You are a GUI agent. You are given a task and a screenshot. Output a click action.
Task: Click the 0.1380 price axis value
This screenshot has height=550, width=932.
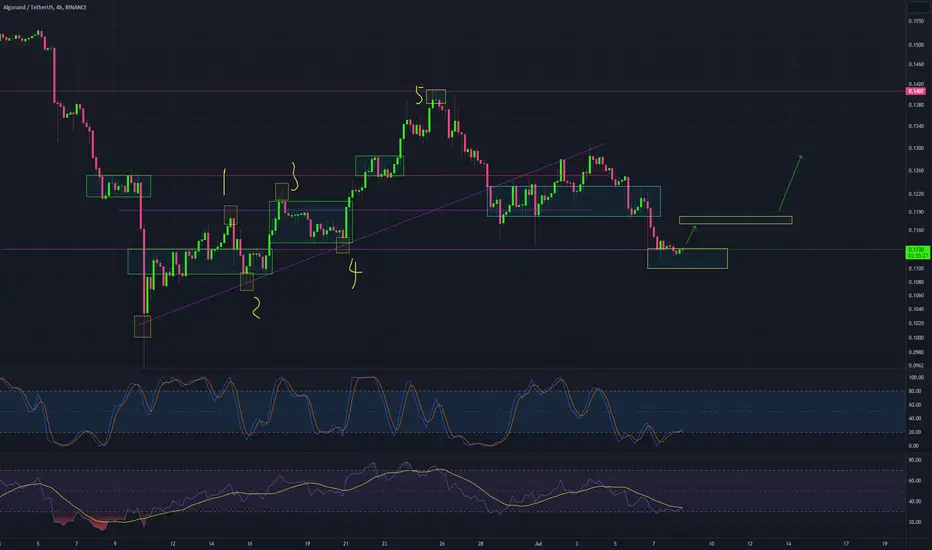[916, 105]
